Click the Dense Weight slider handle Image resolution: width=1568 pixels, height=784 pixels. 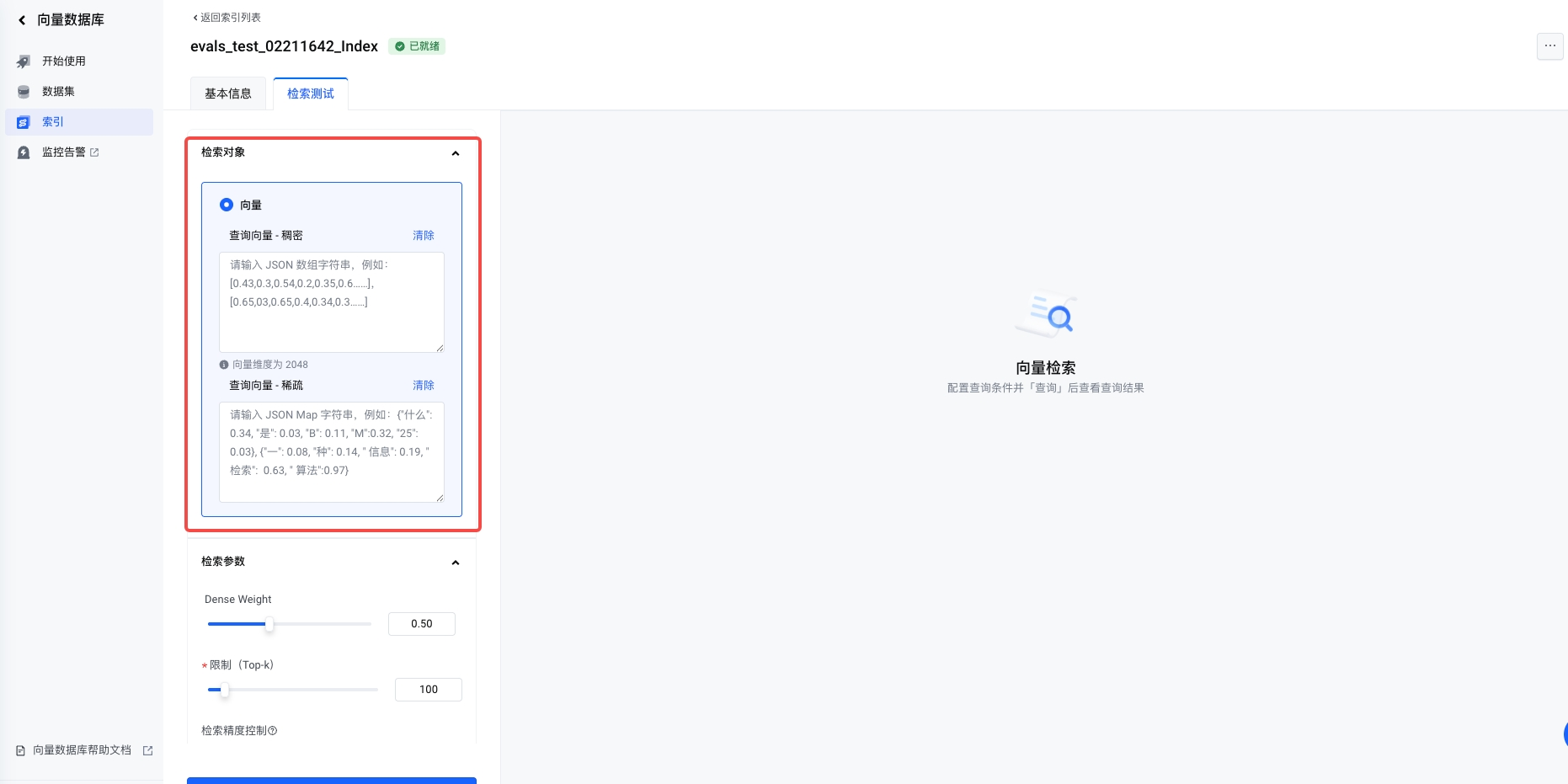tap(269, 624)
